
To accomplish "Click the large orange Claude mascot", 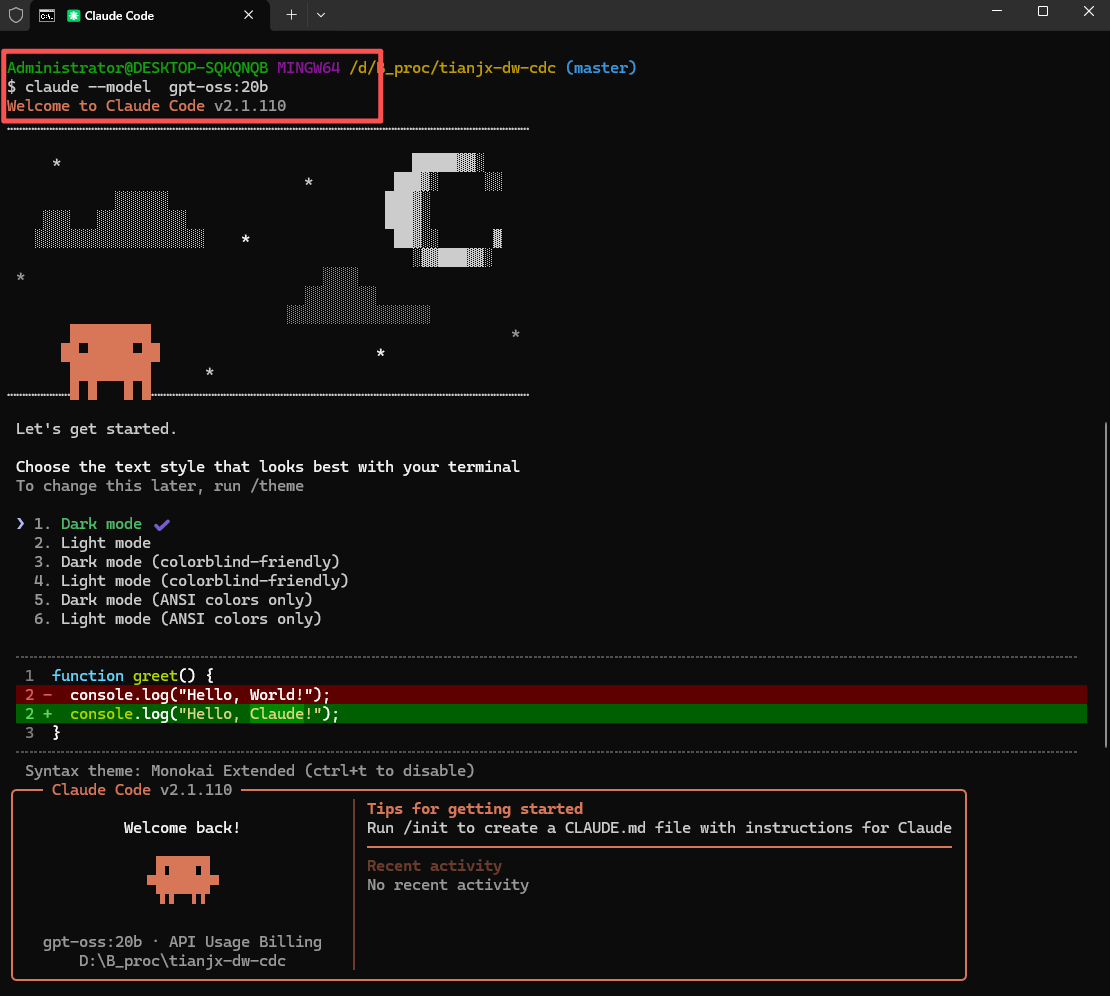I will point(110,362).
